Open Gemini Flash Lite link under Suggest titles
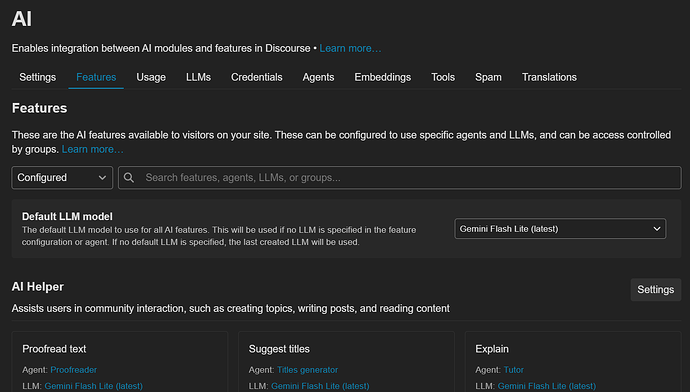The image size is (690, 392). [320, 386]
